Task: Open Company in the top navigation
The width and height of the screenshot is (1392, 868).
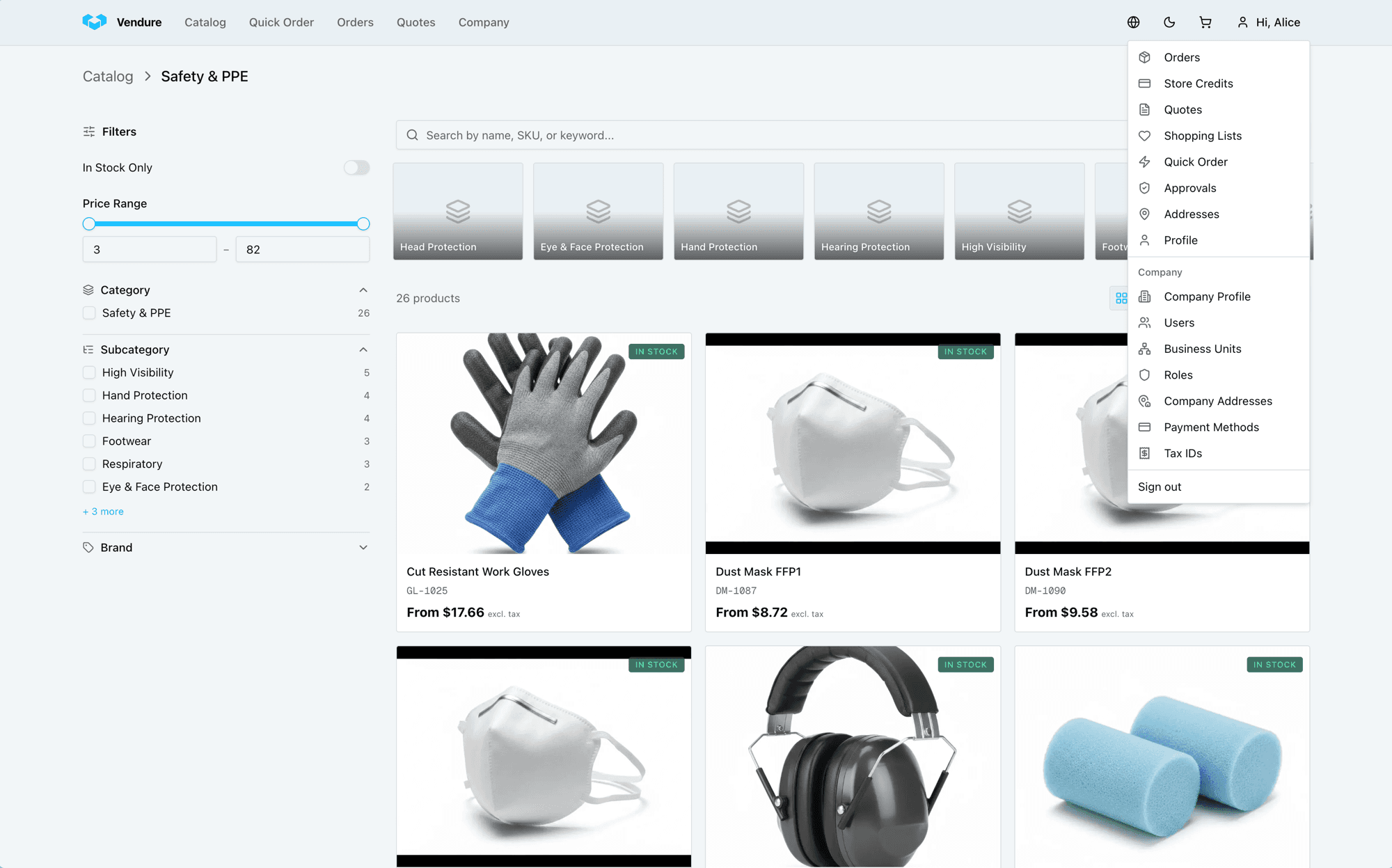Action: (484, 22)
